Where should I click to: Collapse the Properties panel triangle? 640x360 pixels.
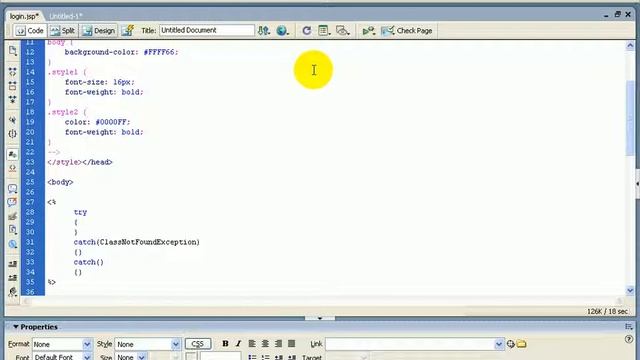tap(16, 327)
